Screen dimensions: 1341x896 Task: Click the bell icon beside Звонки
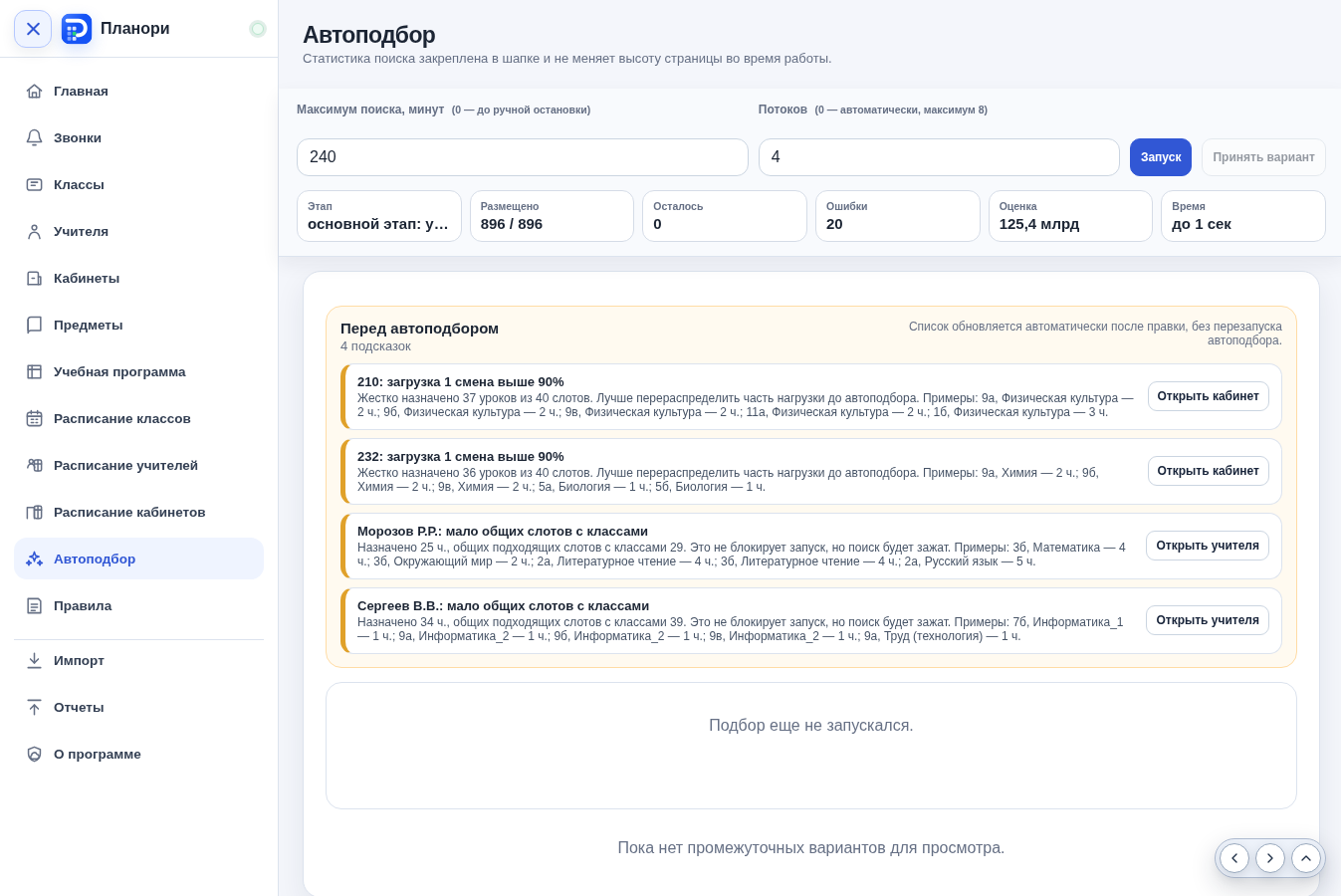[34, 137]
